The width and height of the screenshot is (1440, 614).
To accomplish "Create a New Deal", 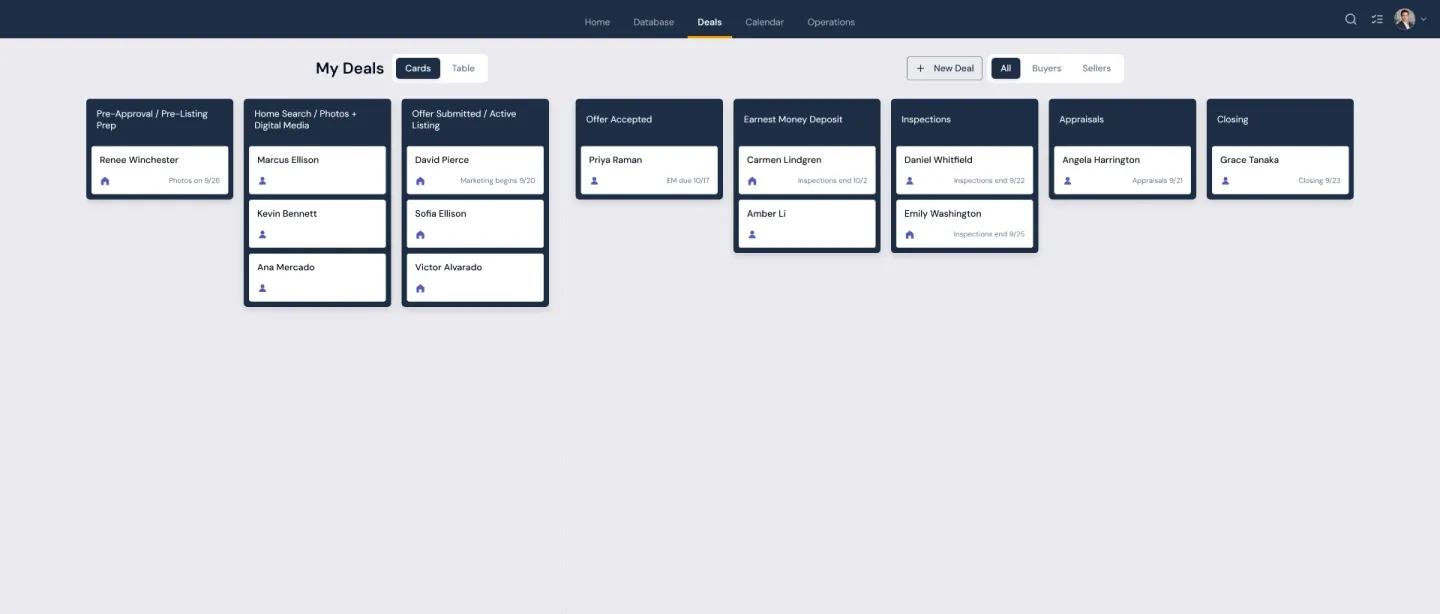I will coord(945,68).
